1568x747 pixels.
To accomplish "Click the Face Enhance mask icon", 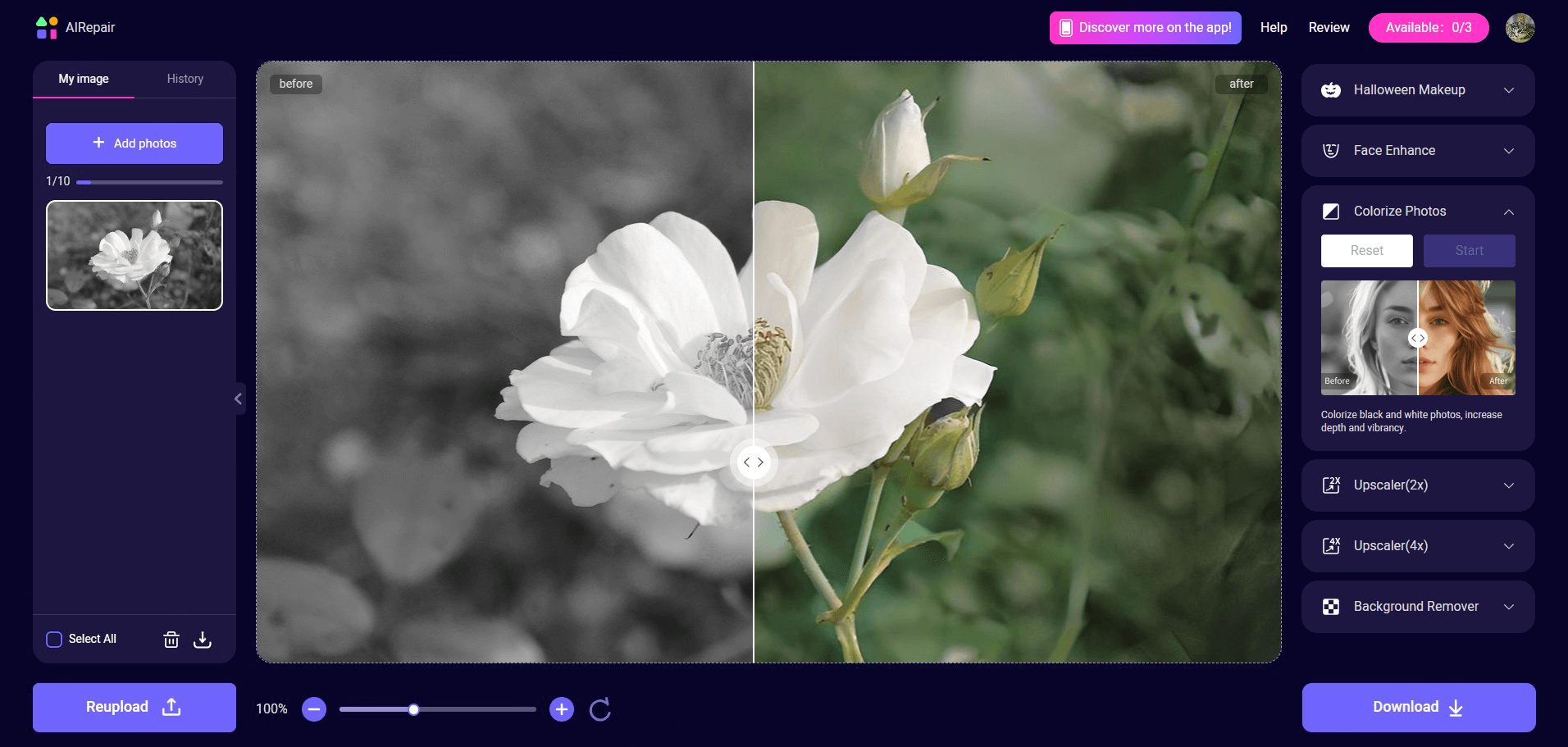I will [x=1331, y=150].
